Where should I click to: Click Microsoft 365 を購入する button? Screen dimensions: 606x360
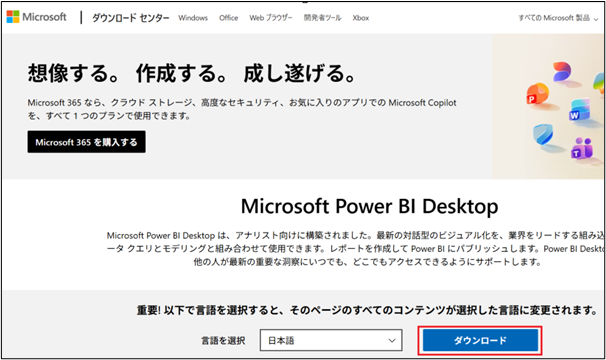[x=87, y=142]
